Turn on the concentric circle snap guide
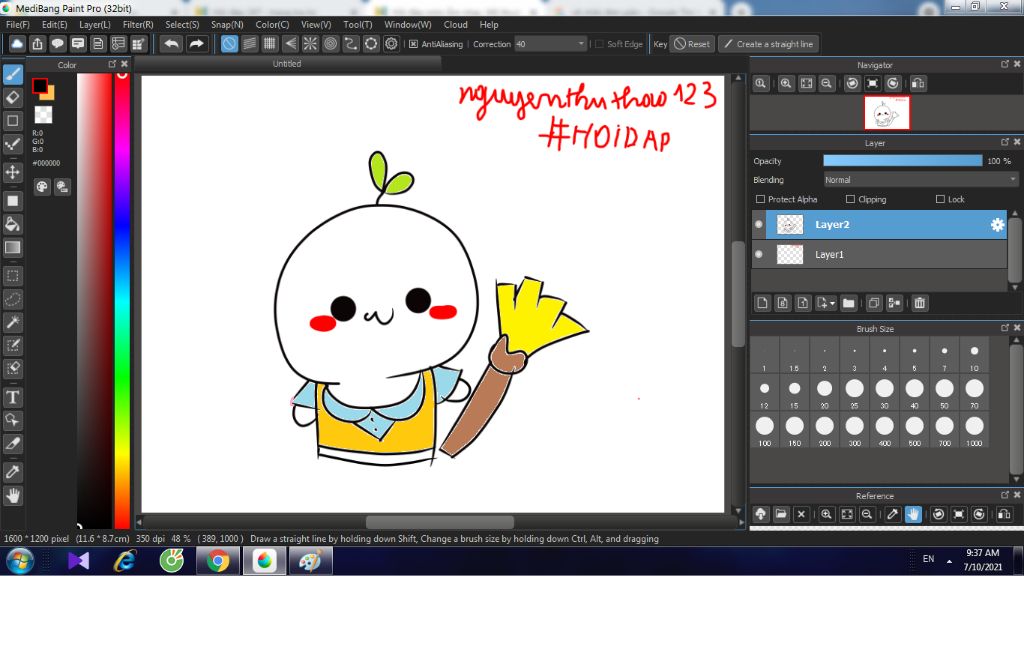 (x=330, y=44)
